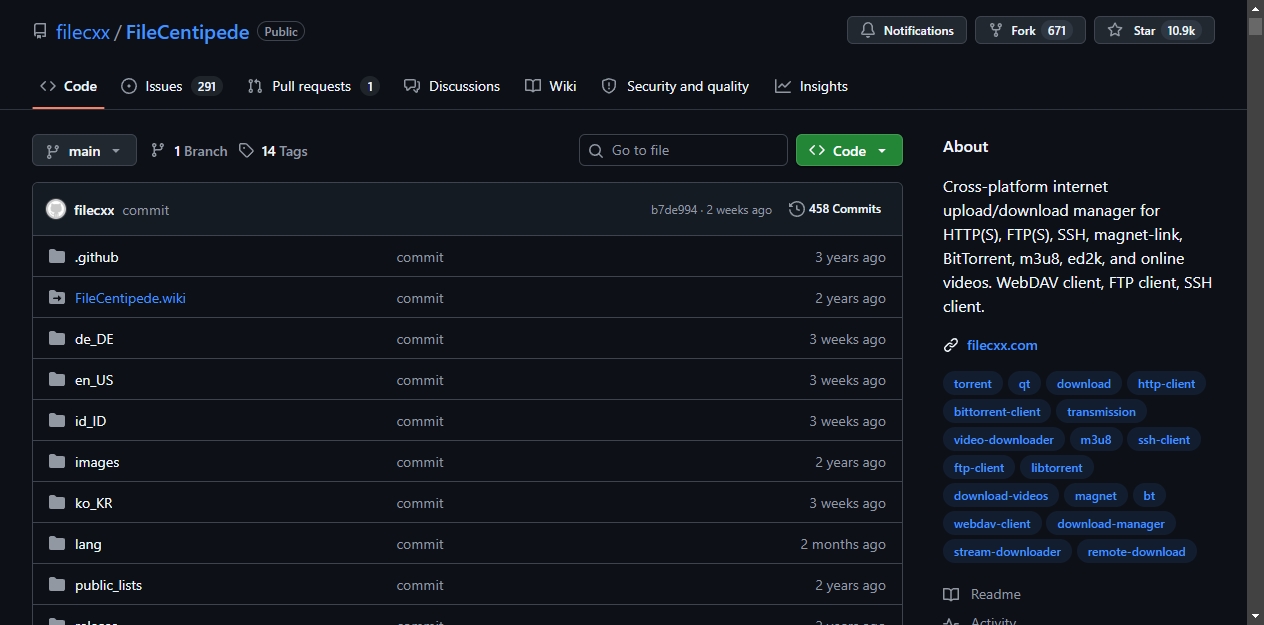Screen dimensions: 1264x625
Task: Click the page vertical scrollbar thumb
Action: [x=1255, y=27]
